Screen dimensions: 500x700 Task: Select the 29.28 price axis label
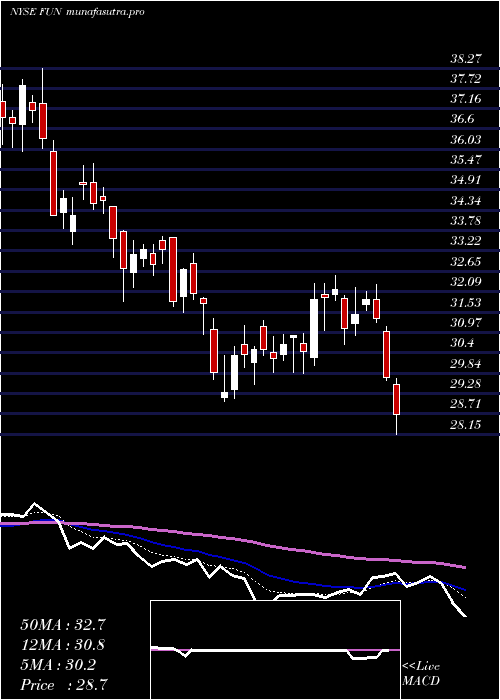pos(465,384)
